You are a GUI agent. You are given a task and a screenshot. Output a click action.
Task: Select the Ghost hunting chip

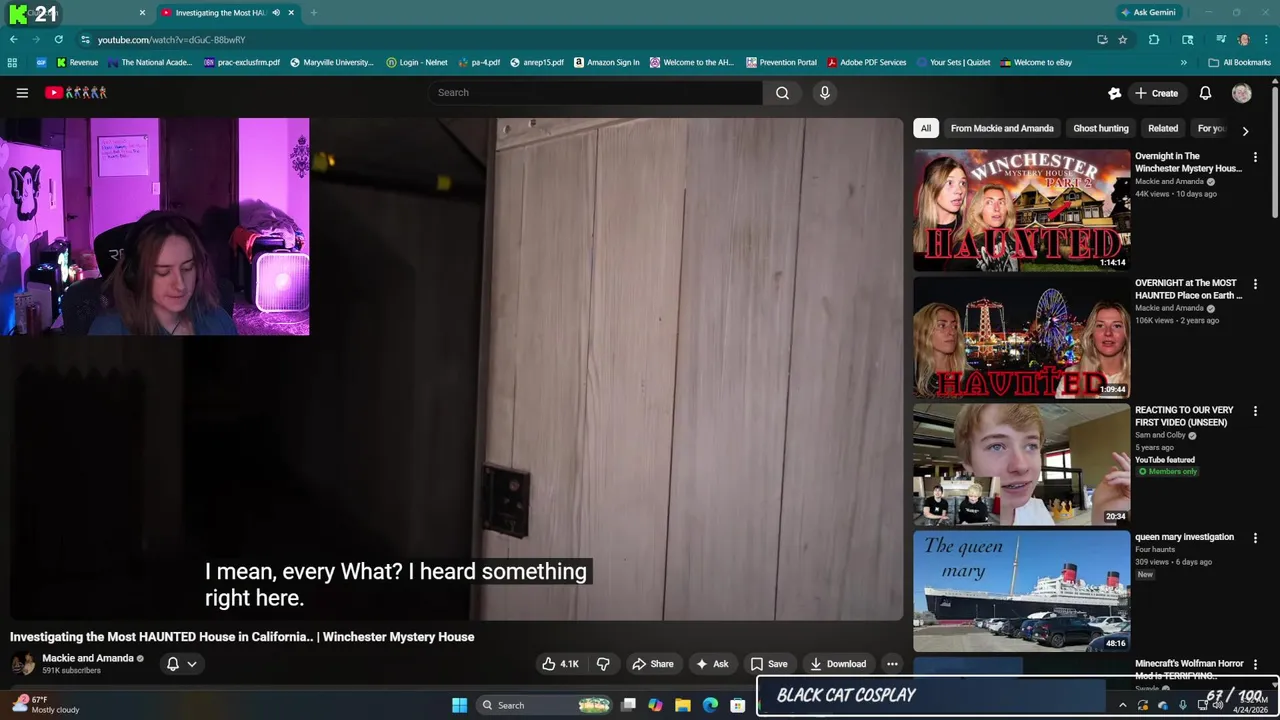pos(1101,128)
